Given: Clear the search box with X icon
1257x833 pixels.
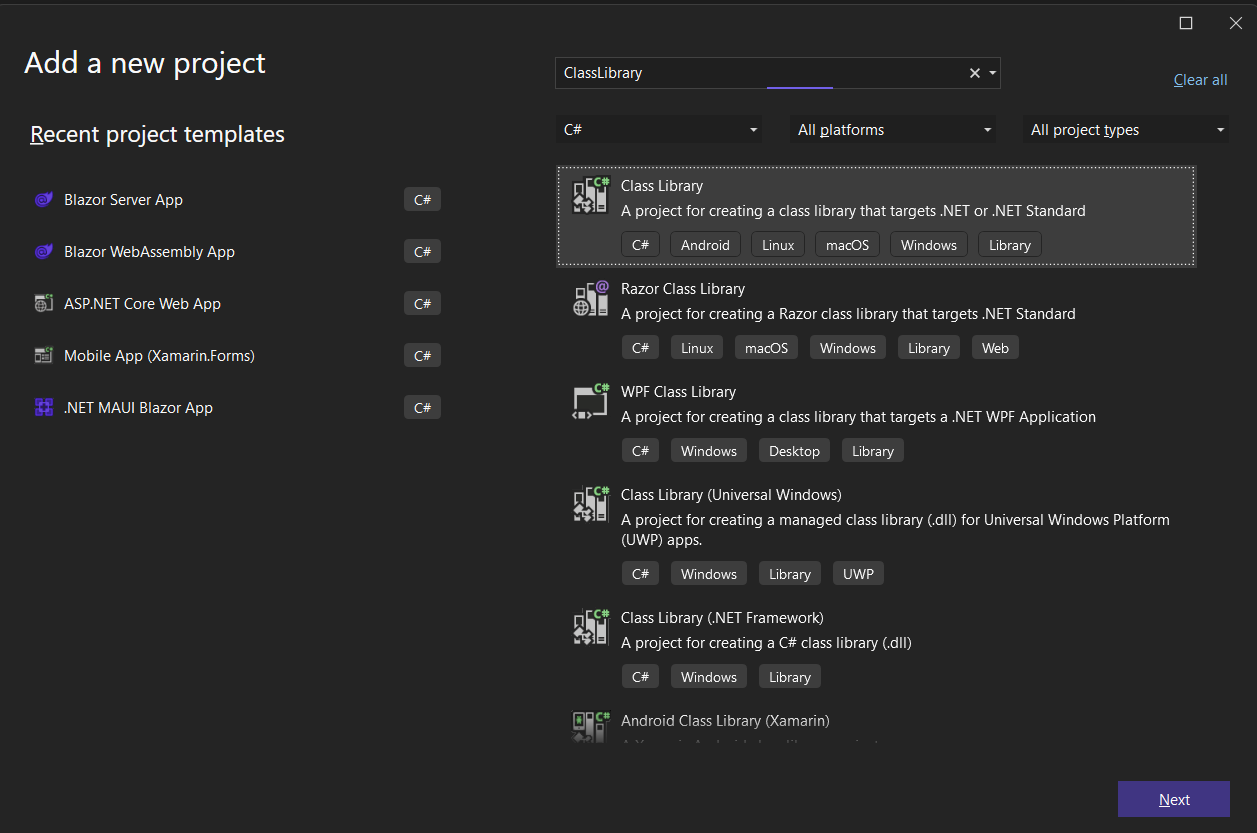Looking at the screenshot, I should (975, 73).
